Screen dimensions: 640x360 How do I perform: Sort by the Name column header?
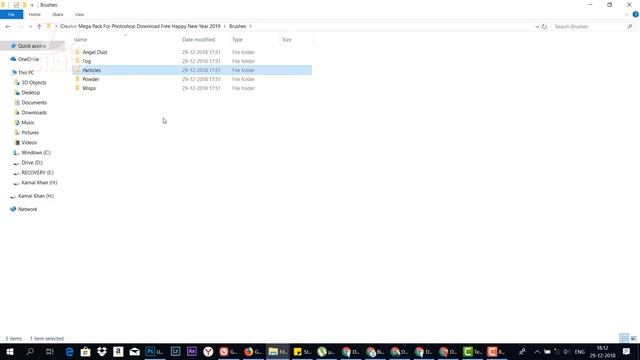tap(80, 40)
